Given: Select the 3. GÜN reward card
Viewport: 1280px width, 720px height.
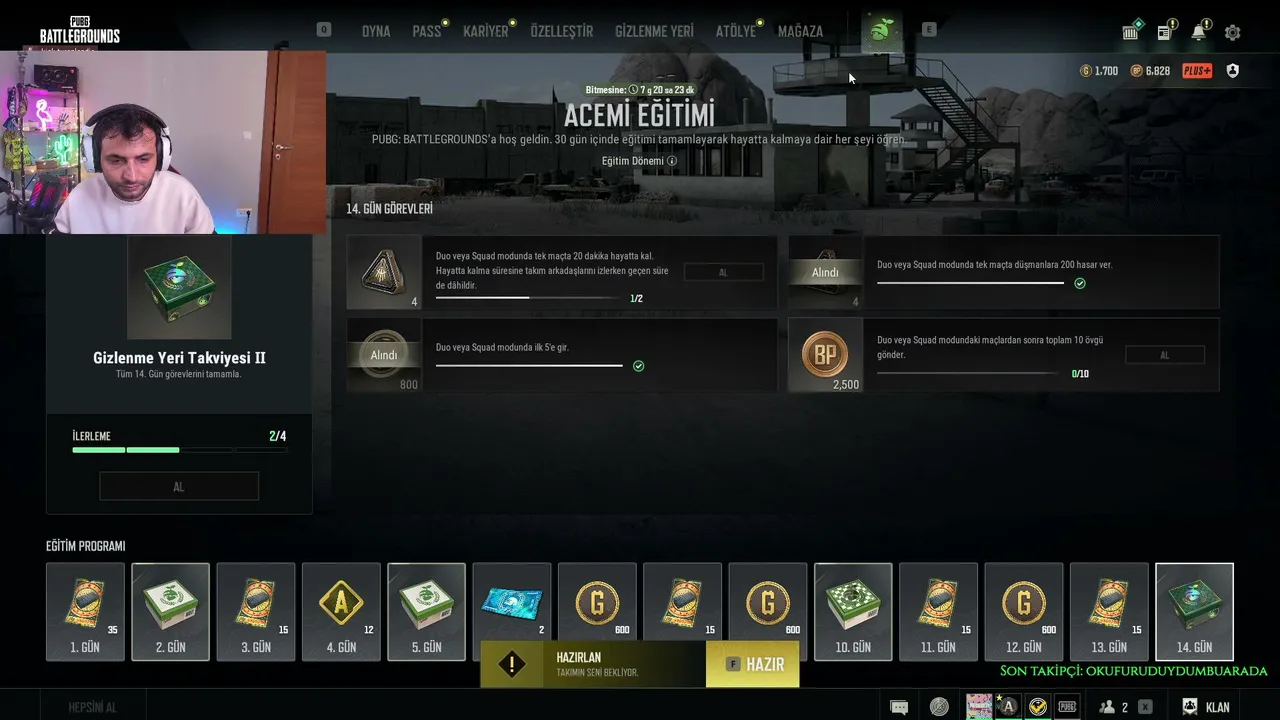Looking at the screenshot, I should pyautogui.click(x=256, y=612).
